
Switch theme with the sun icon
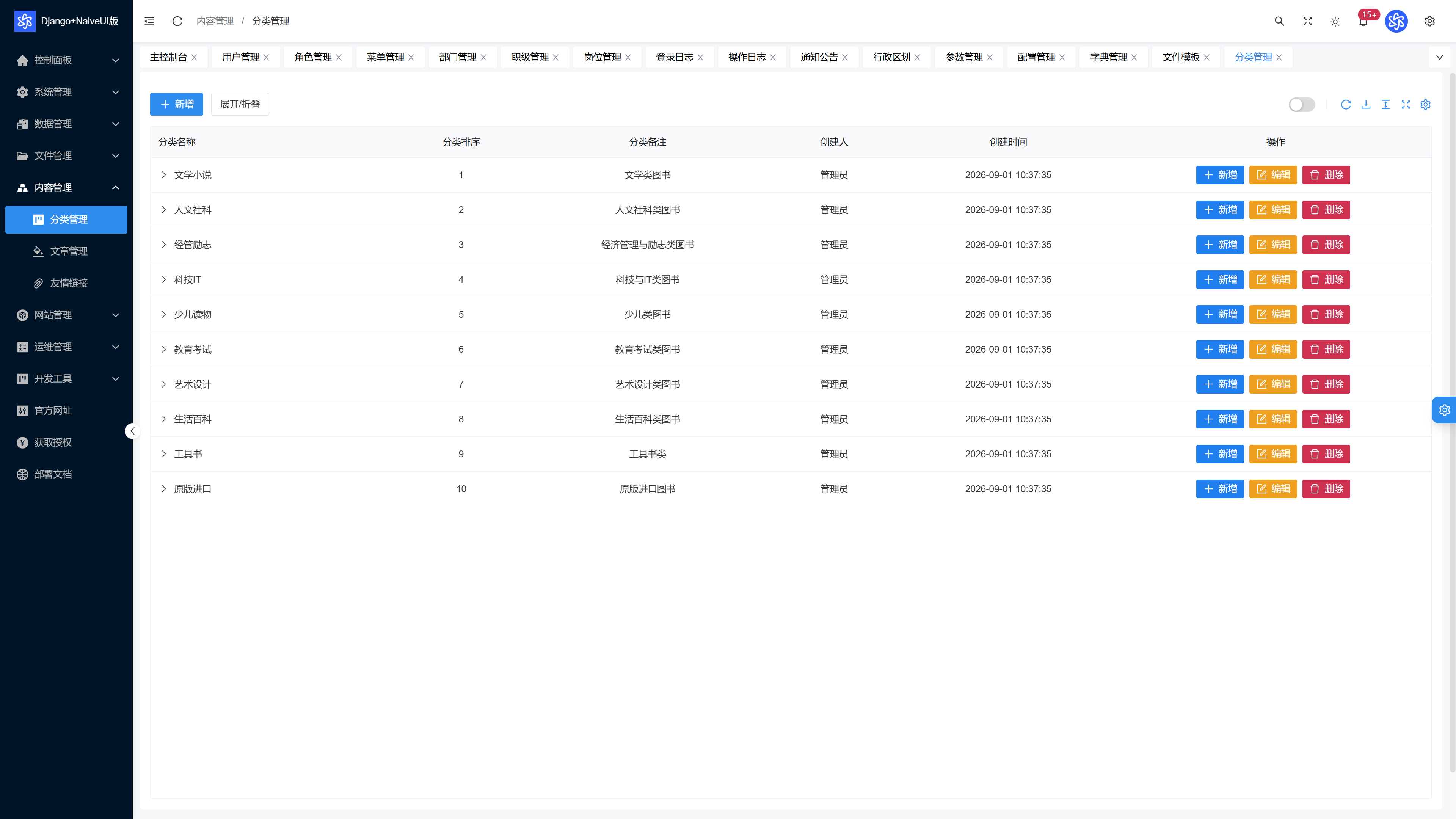(x=1335, y=22)
